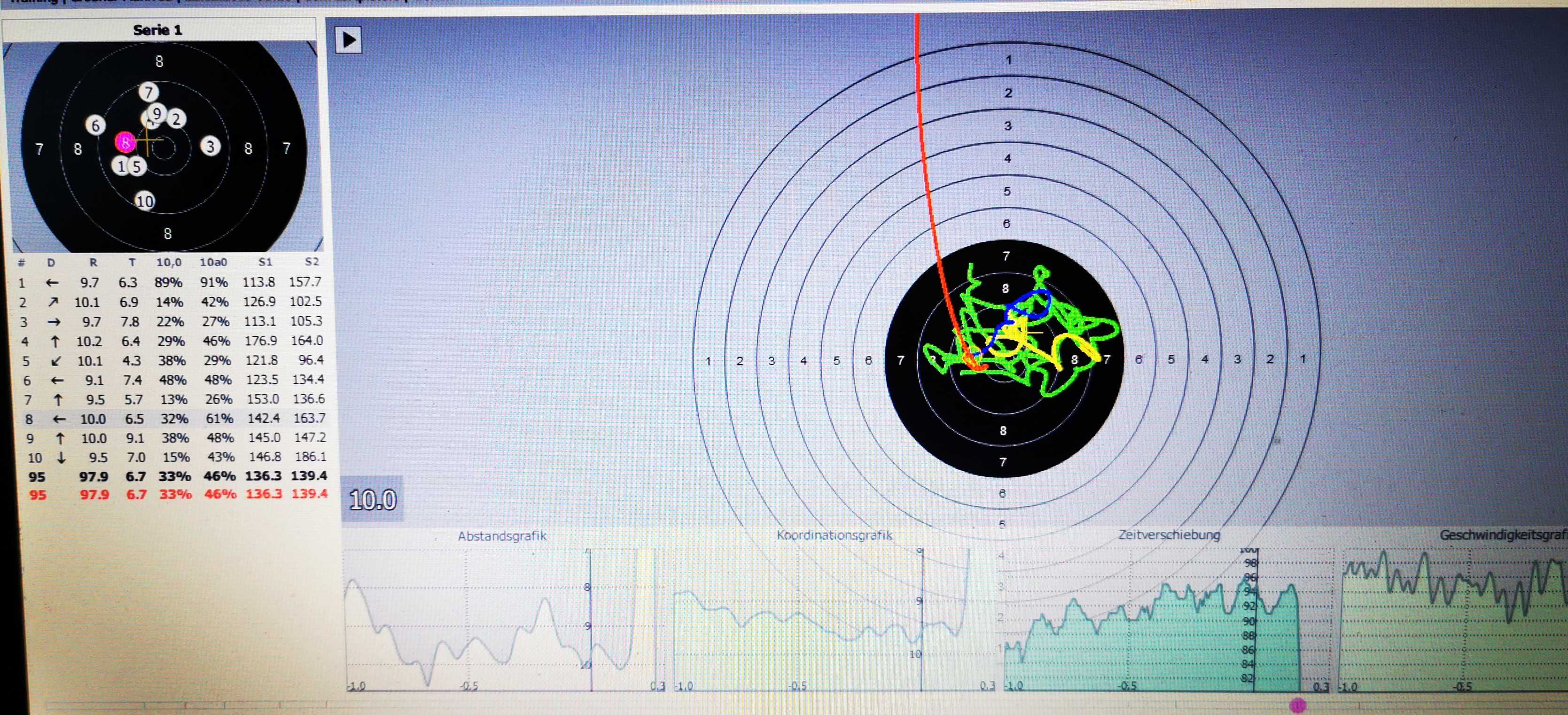This screenshot has height=715, width=1568.
Task: Open the Geschwindigkeitsgrafik chart
Action: tap(1501, 536)
